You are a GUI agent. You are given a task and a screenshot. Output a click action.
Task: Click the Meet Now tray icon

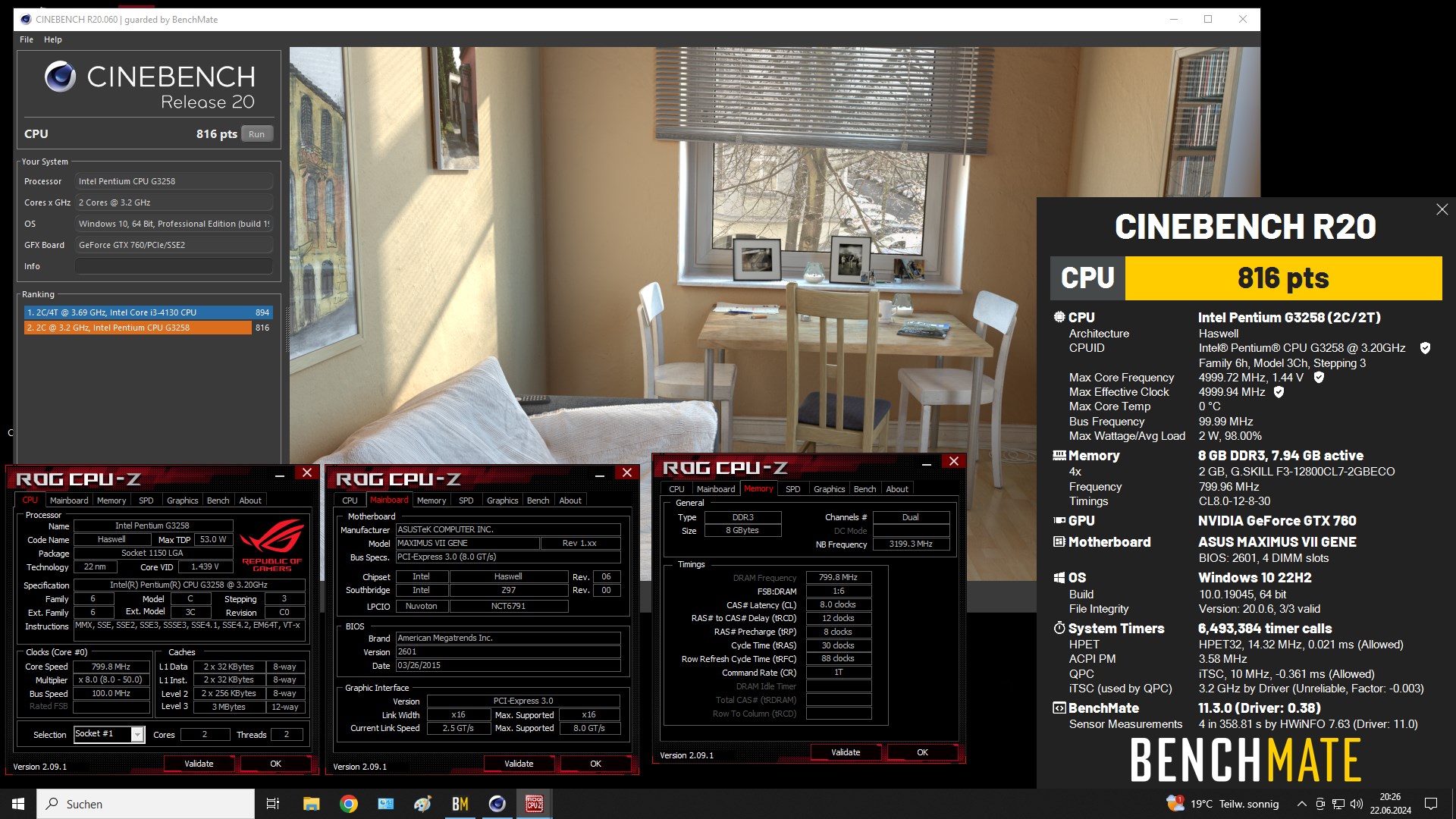[1320, 804]
